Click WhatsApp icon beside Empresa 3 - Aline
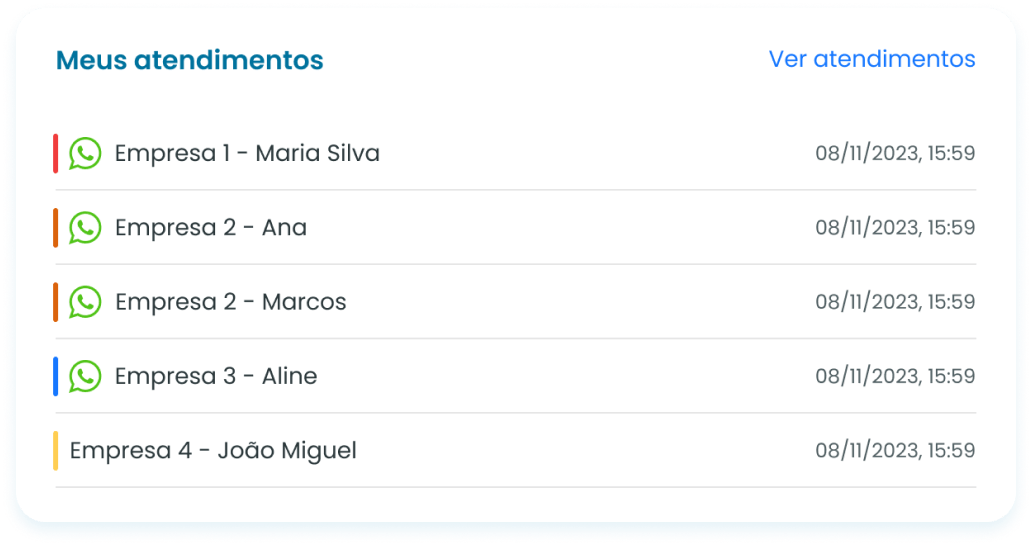This screenshot has width=1032, height=546. 85,376
